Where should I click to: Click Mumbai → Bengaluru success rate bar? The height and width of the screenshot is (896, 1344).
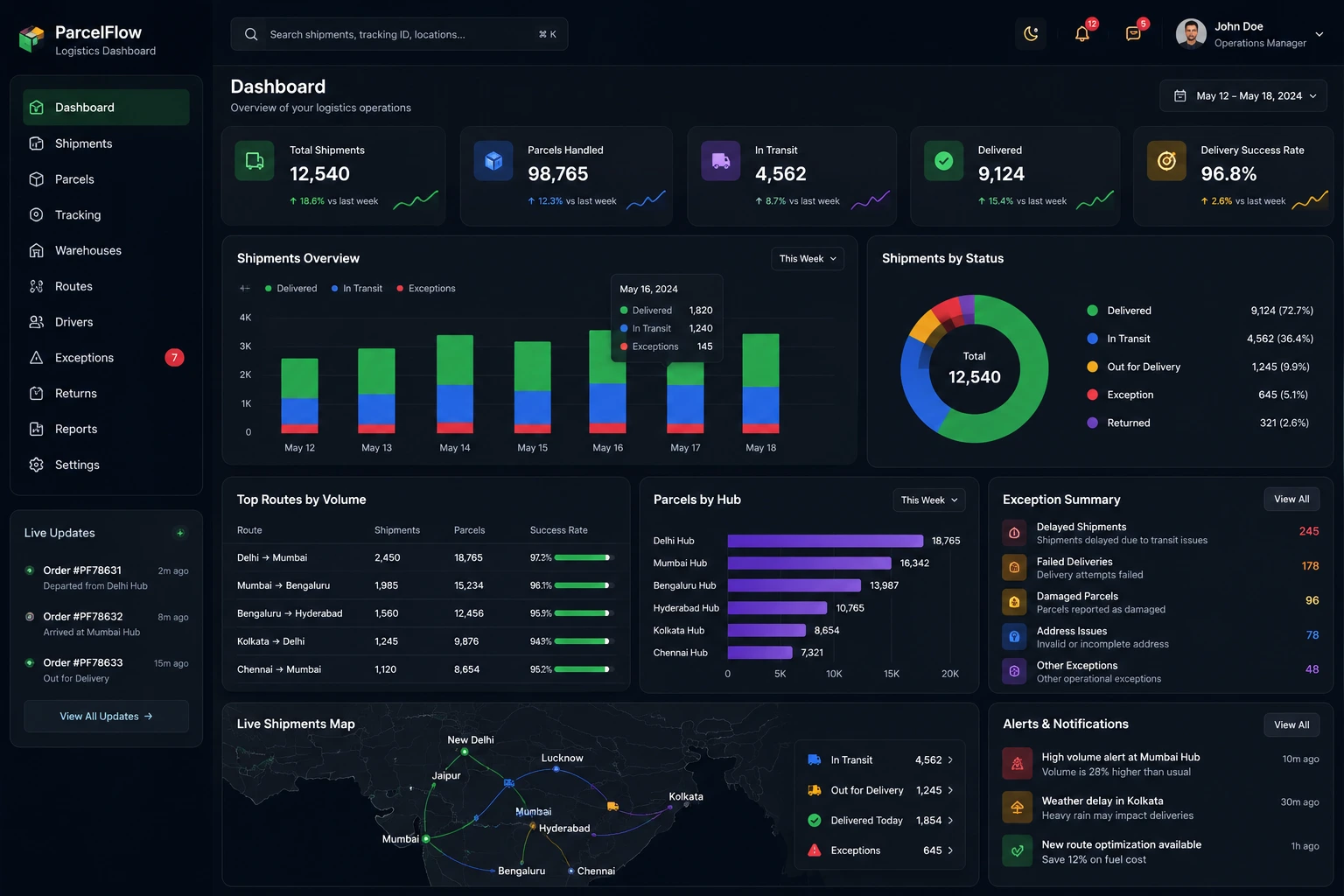583,586
